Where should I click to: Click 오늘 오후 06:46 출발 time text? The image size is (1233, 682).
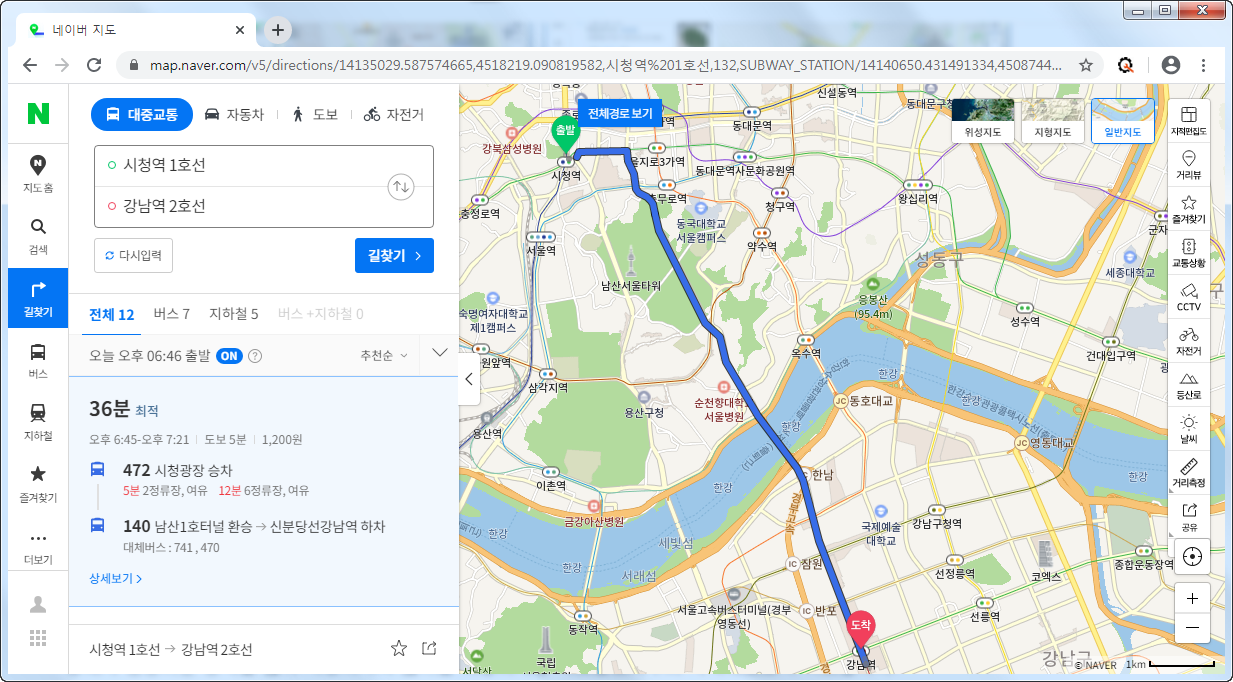[149, 355]
